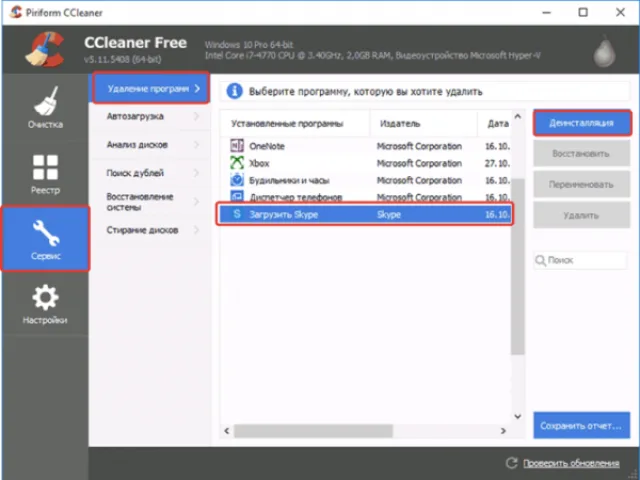640x480 pixels.
Task: Select the Сервис wrench section
Action: (45, 239)
